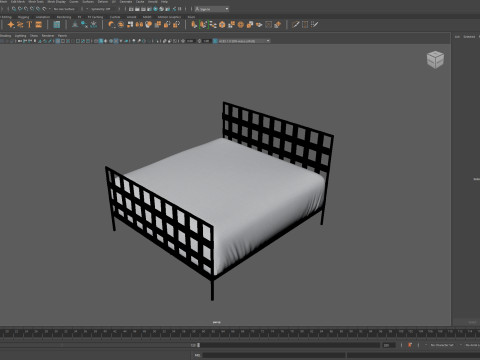Click the green-bracketed Bridge shelf icon
This screenshot has width=480, height=360.
coord(203,24)
